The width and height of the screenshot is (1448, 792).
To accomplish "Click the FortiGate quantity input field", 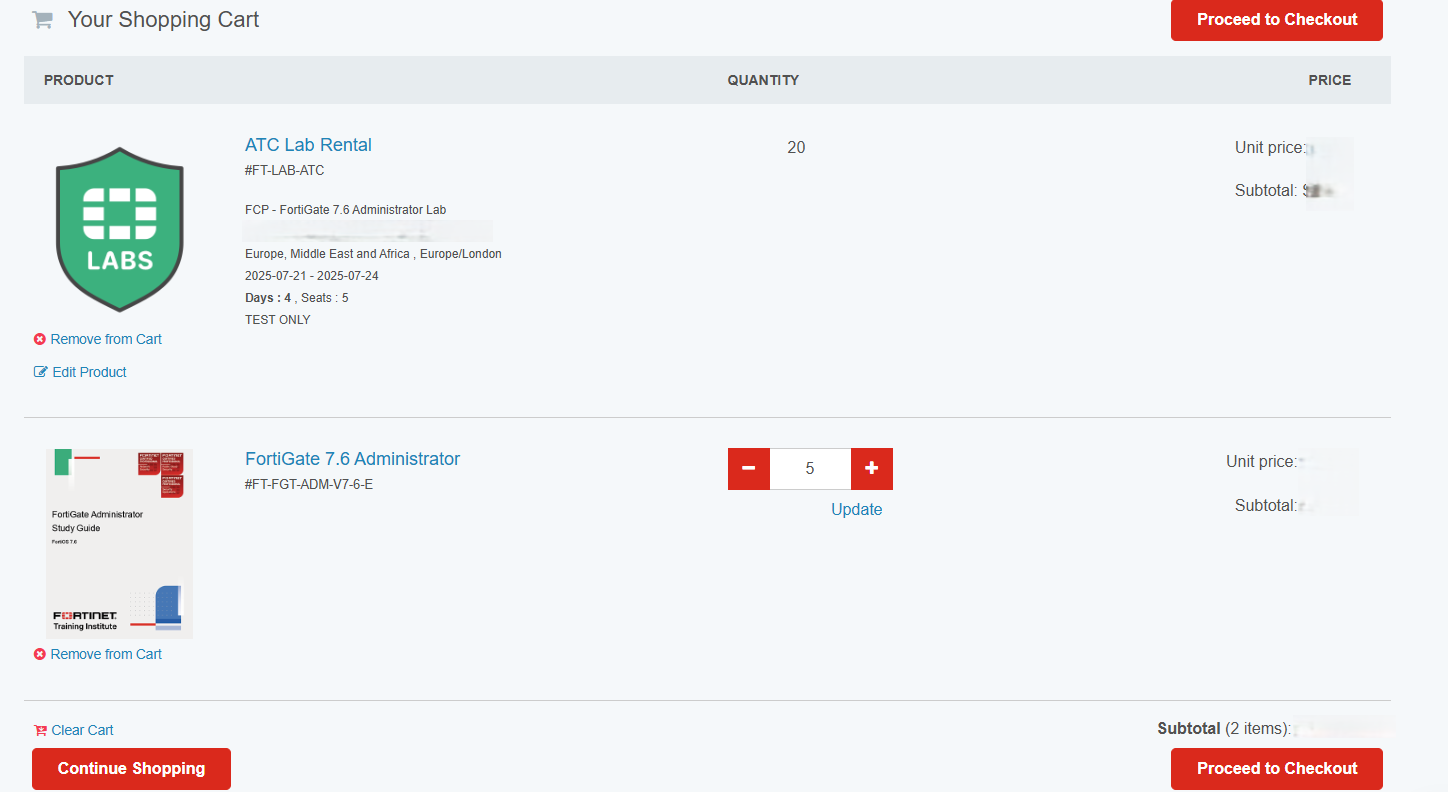I will (x=810, y=469).
